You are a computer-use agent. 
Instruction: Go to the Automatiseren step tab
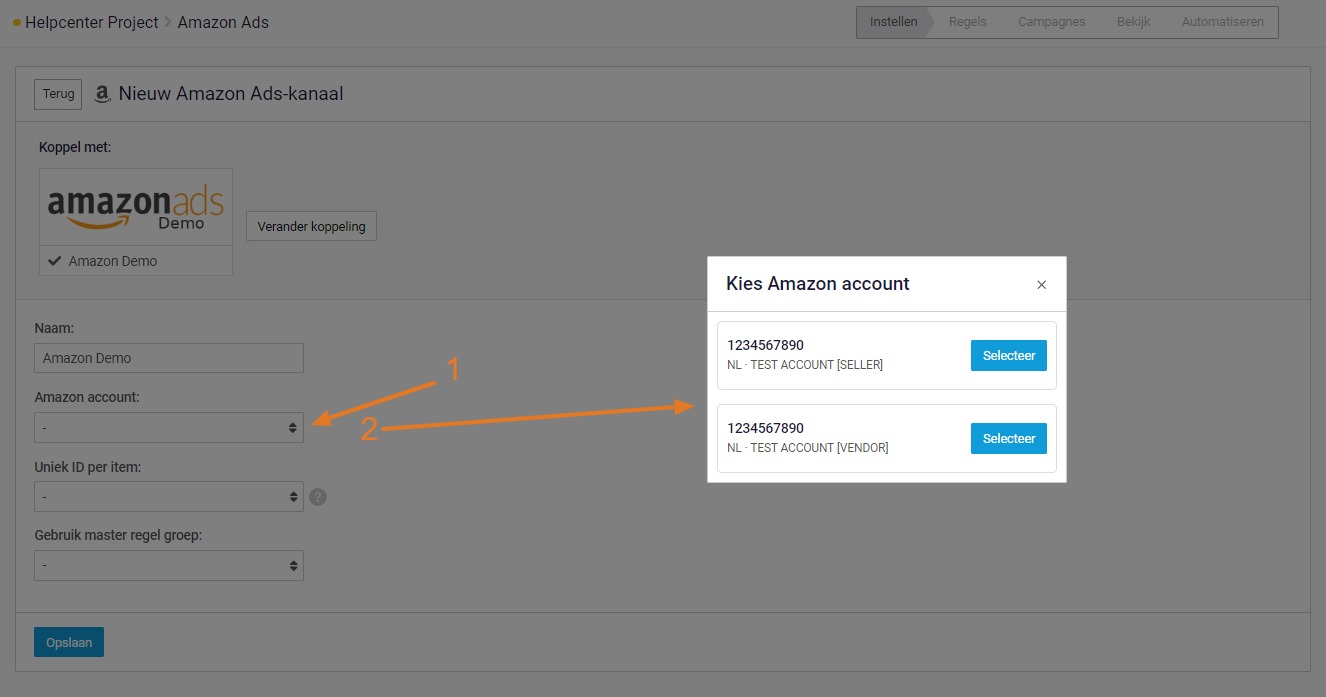[1222, 22]
